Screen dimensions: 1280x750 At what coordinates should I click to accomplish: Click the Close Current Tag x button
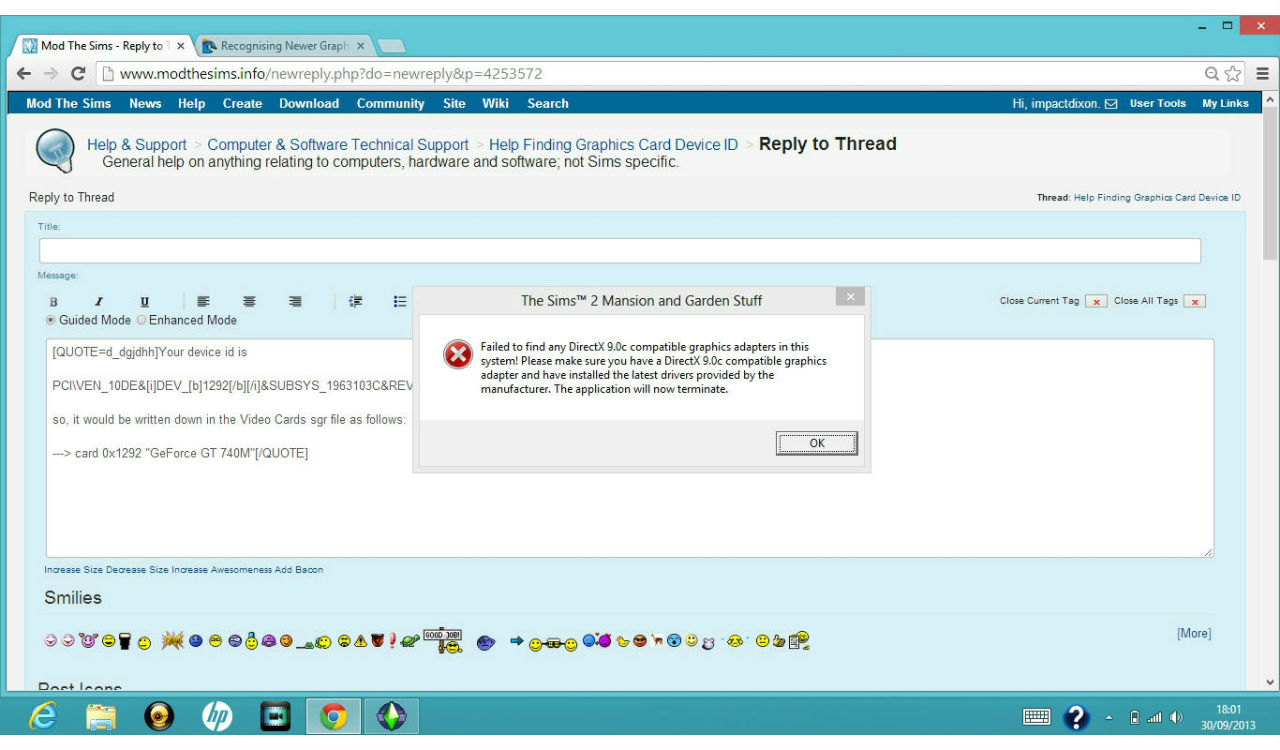click(x=1096, y=302)
